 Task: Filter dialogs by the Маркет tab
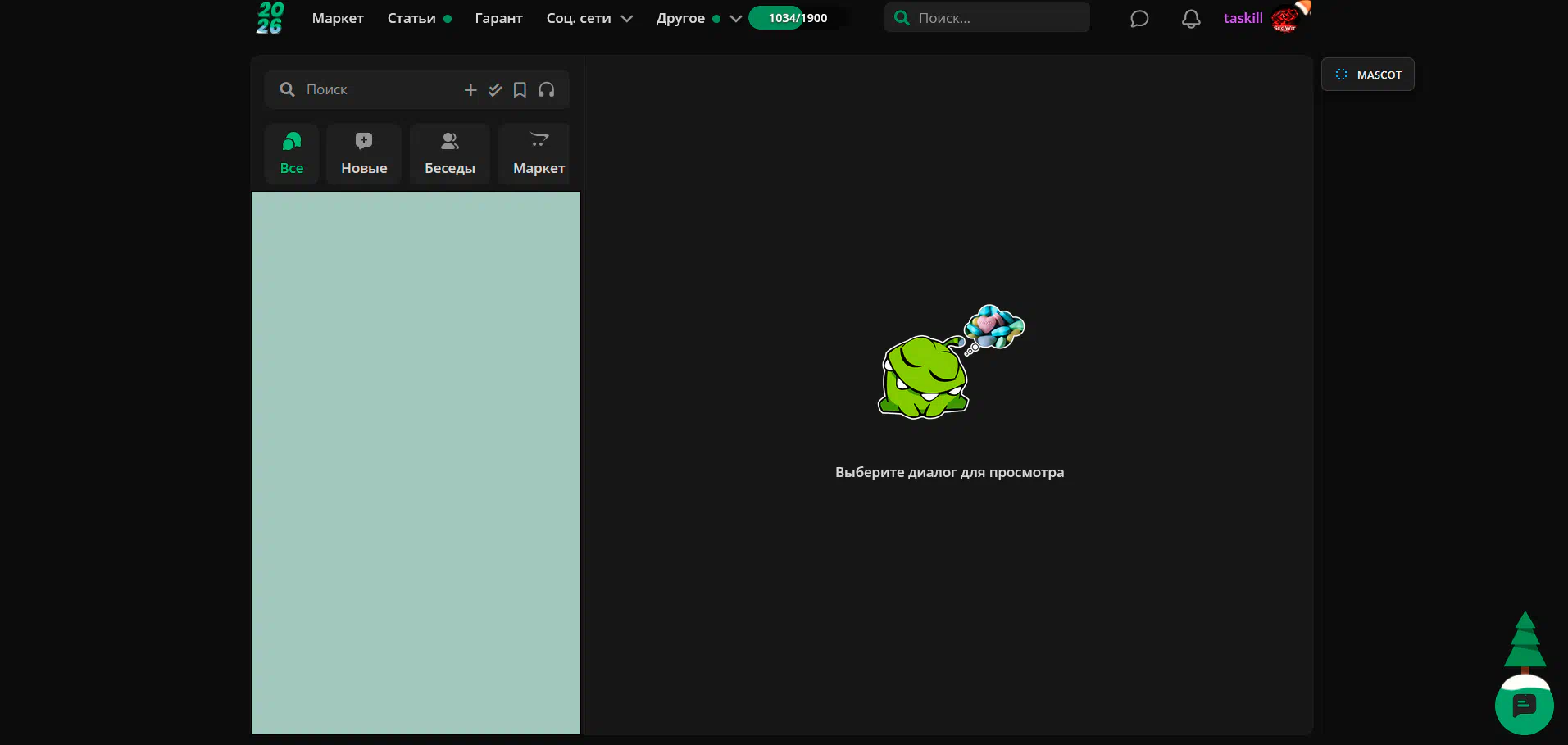coord(538,154)
